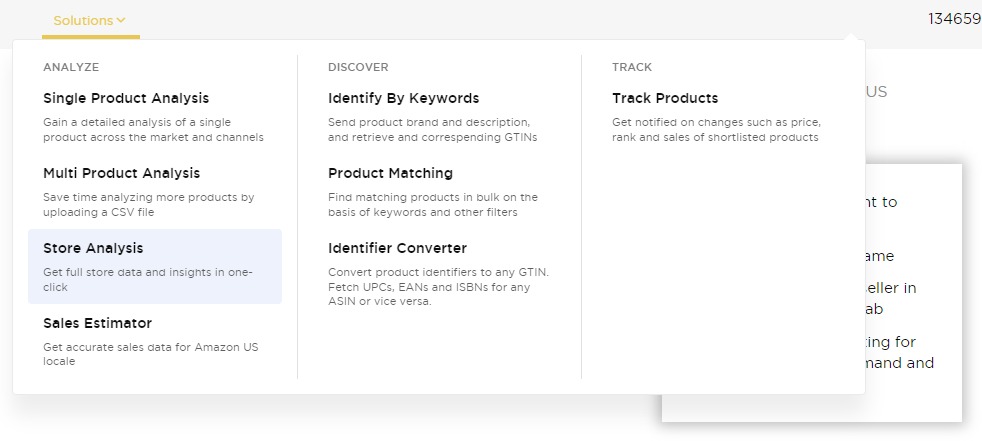
Task: Click the chevron arrow beside Solutions
Action: (121, 20)
